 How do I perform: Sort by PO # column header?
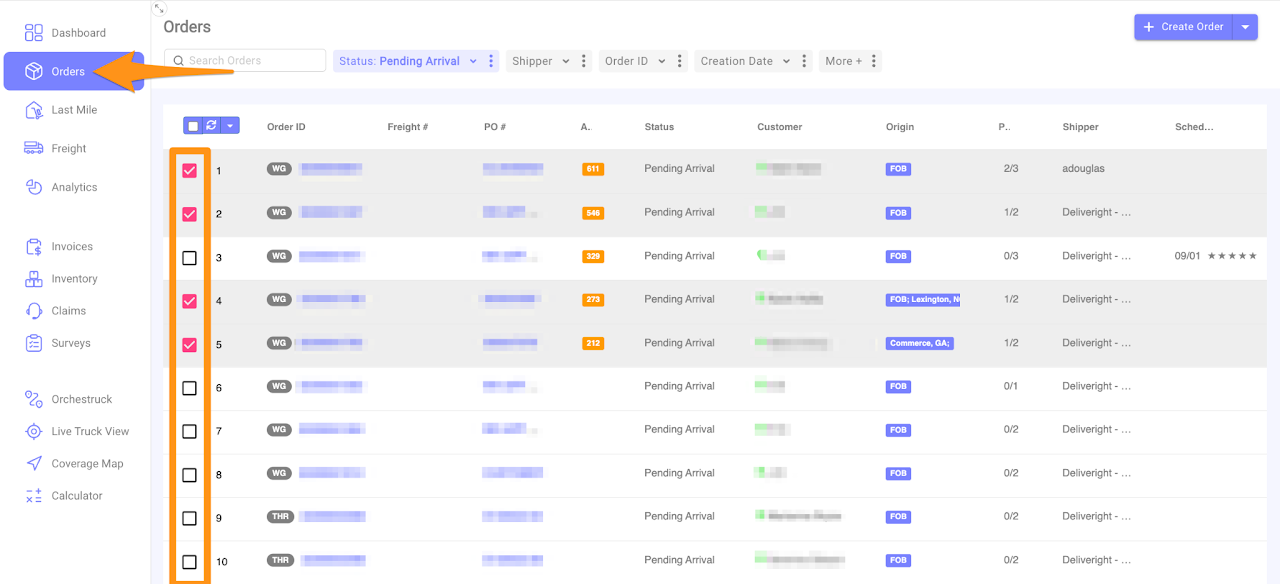pyautogui.click(x=495, y=127)
